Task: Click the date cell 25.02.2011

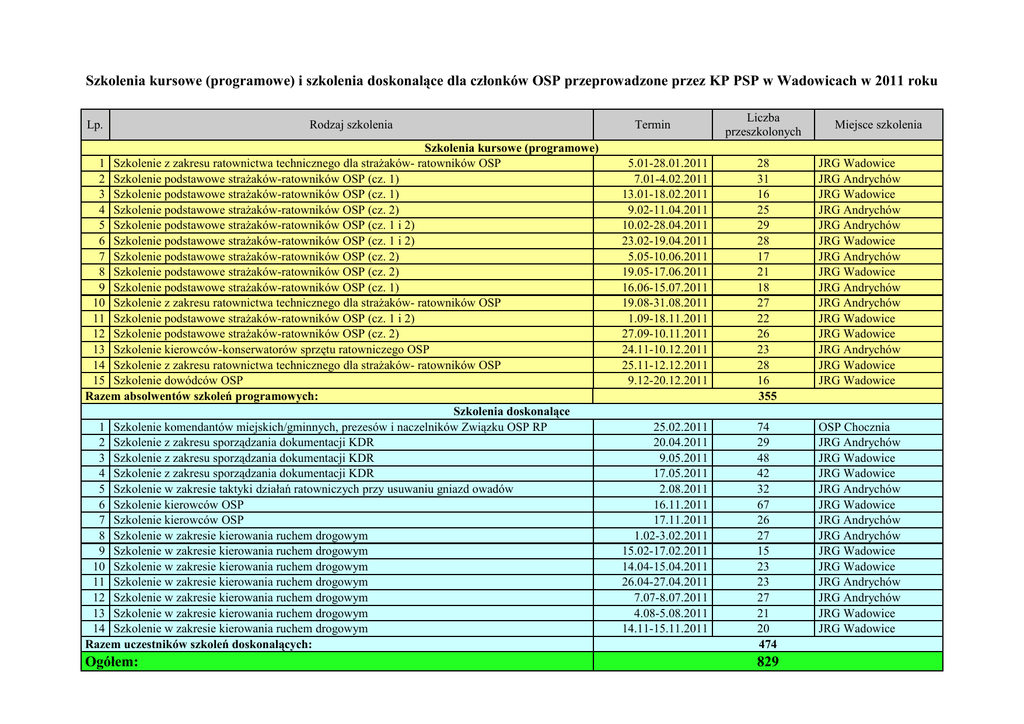Action: 680,427
